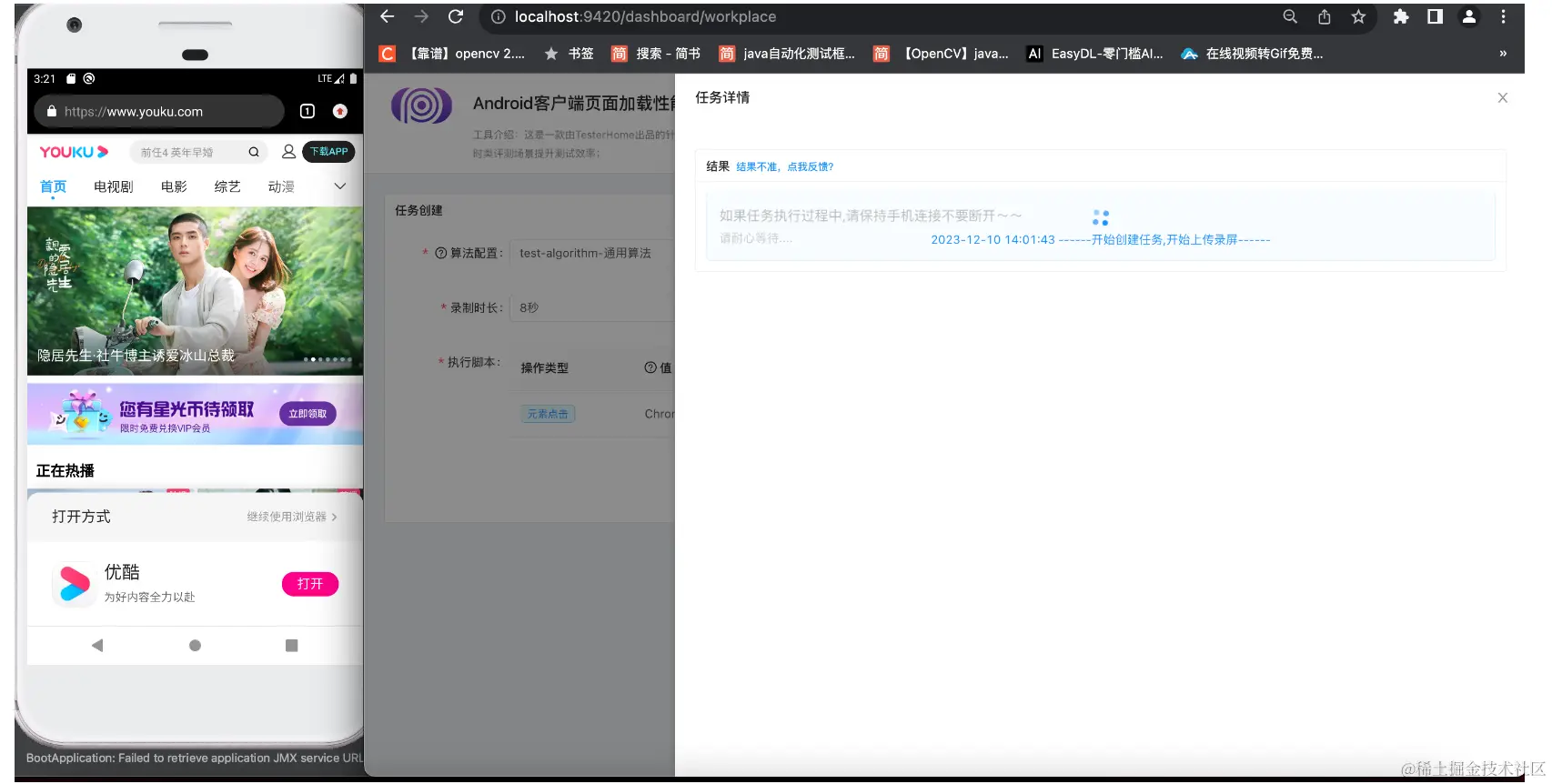Open the 【OpenCV】java bookmark
Viewport: 1552px width, 784px height.
tap(942, 54)
